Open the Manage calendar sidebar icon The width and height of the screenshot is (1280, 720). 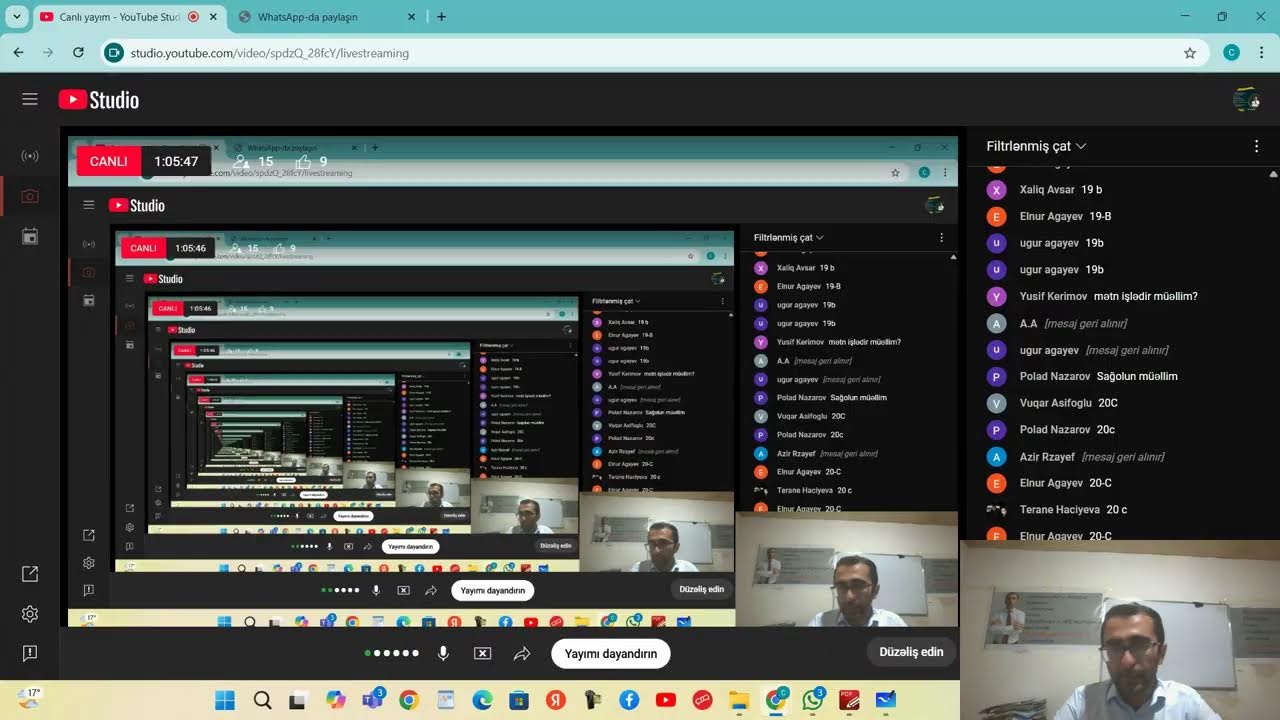tap(30, 236)
